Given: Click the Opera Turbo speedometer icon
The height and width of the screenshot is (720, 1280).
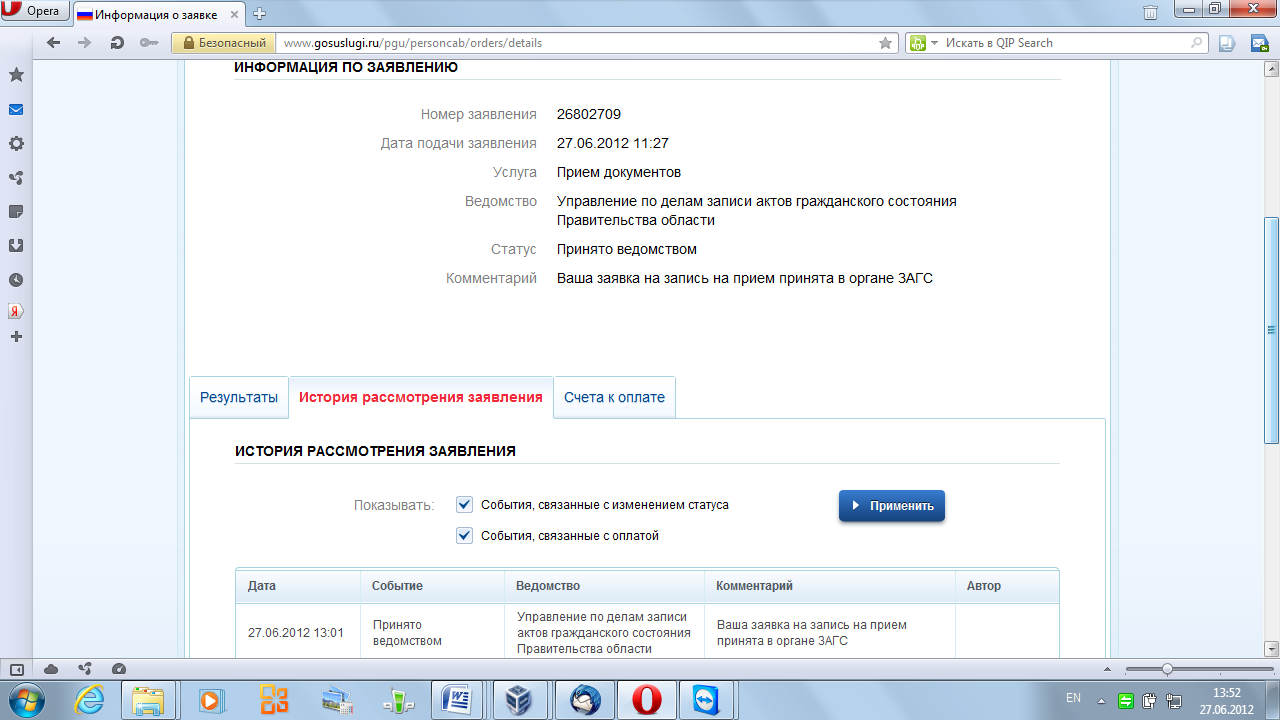Looking at the screenshot, I should tap(119, 669).
